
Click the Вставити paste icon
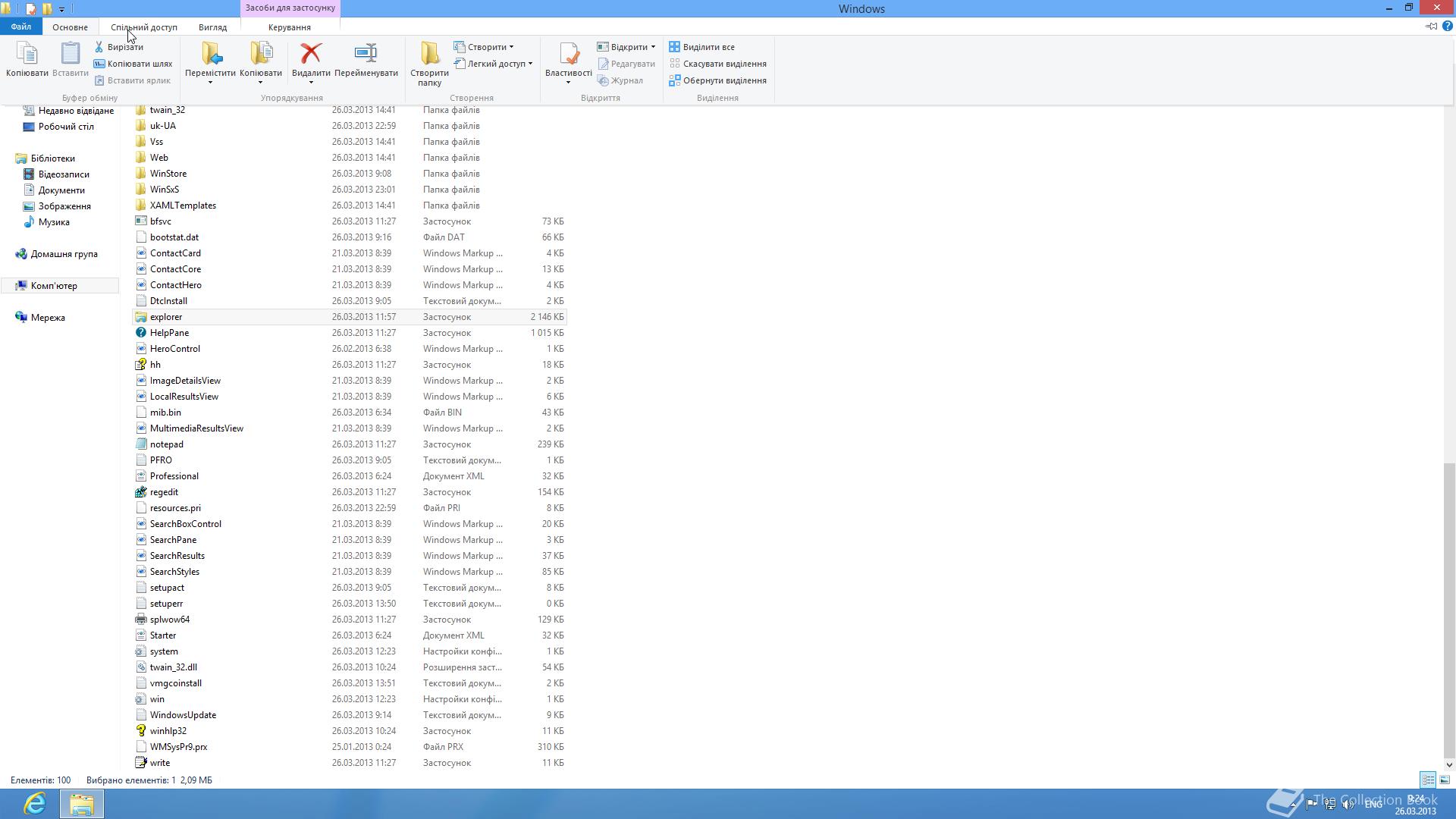coord(71,54)
